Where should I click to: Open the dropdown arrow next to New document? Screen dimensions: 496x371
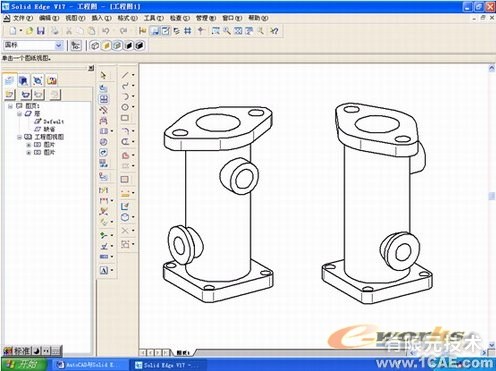click(x=21, y=31)
